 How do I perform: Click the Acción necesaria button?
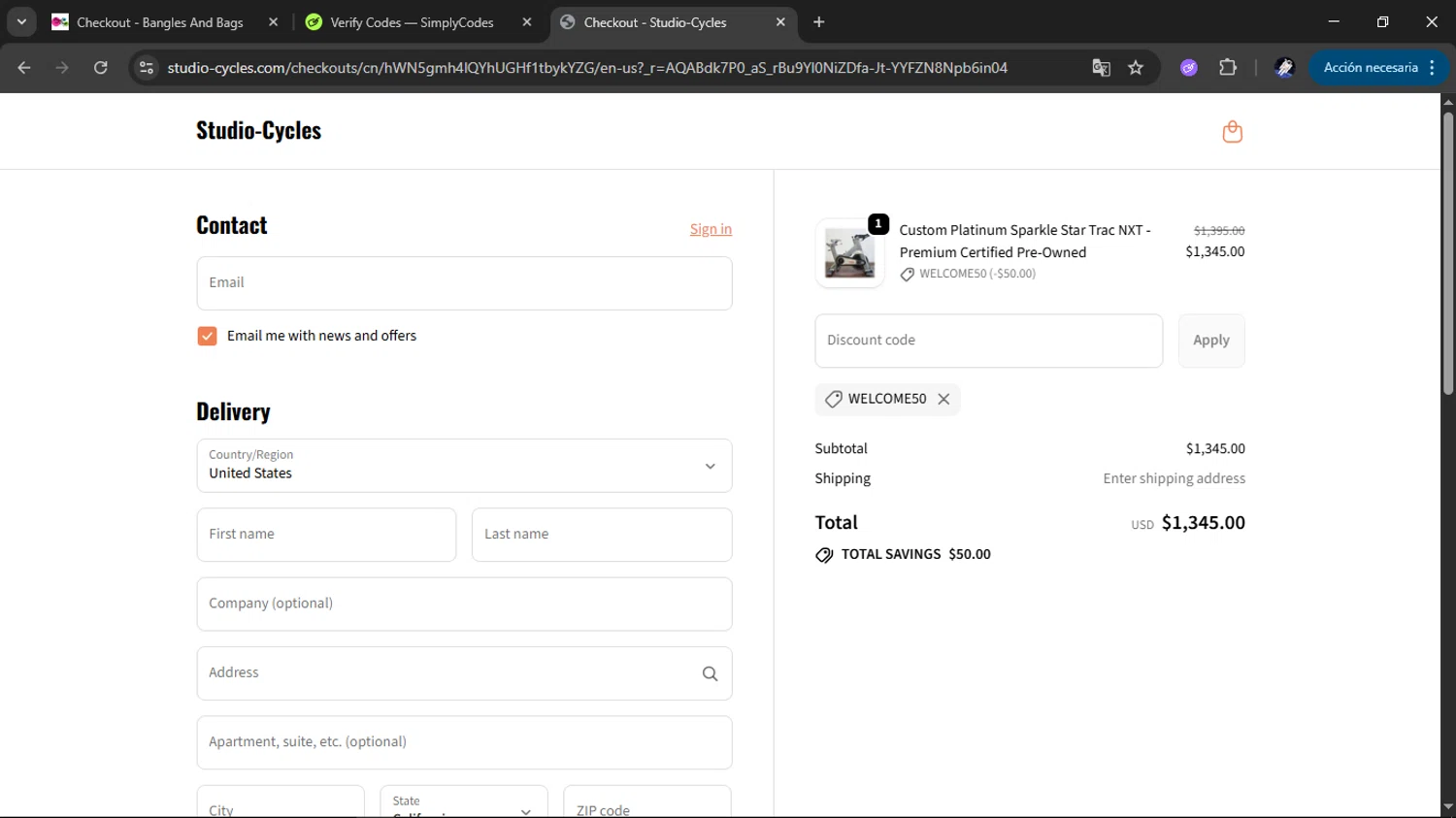[1378, 68]
